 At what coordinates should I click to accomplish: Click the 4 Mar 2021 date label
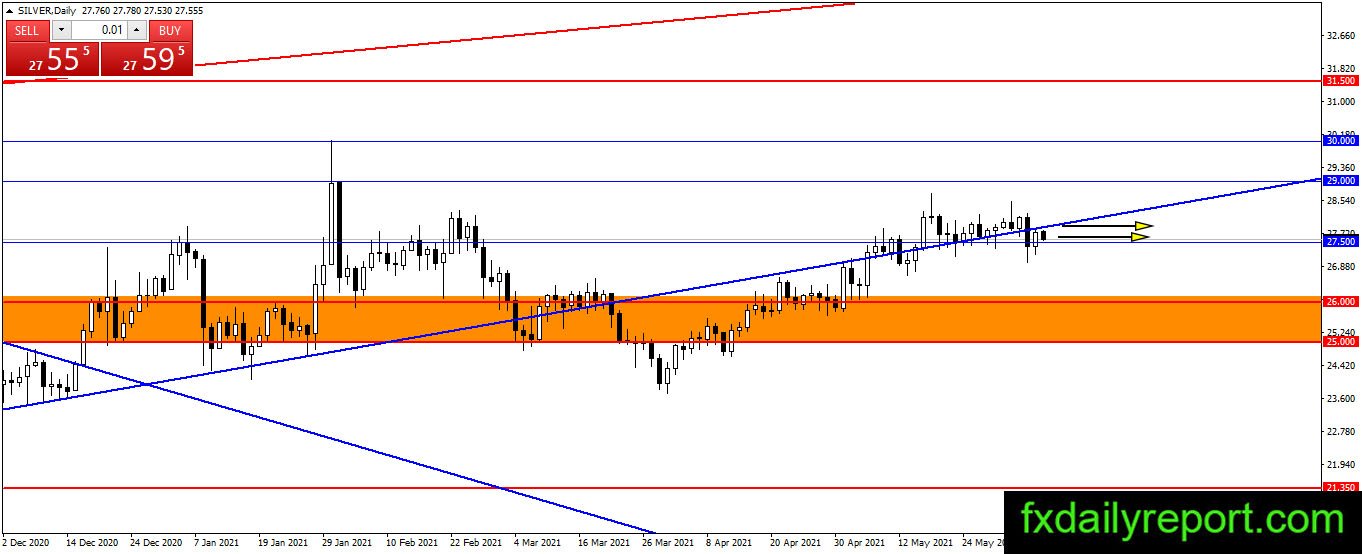pos(537,543)
